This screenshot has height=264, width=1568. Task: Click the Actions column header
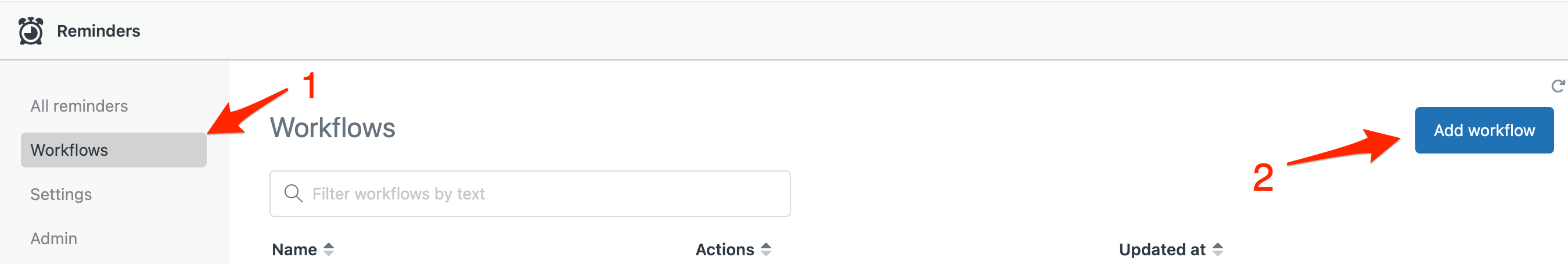724,249
